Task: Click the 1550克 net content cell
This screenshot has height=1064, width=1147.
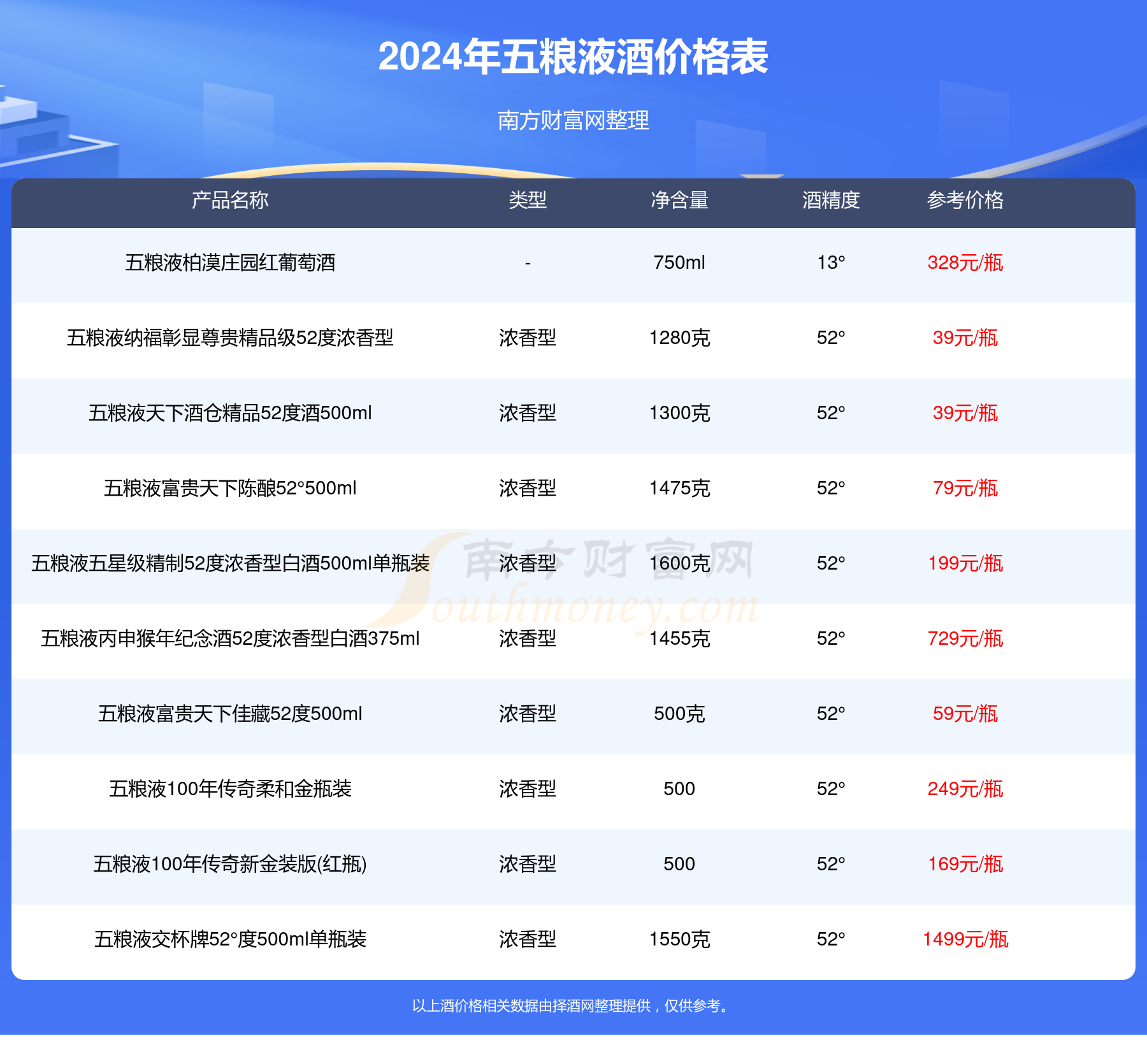Action: pos(679,939)
